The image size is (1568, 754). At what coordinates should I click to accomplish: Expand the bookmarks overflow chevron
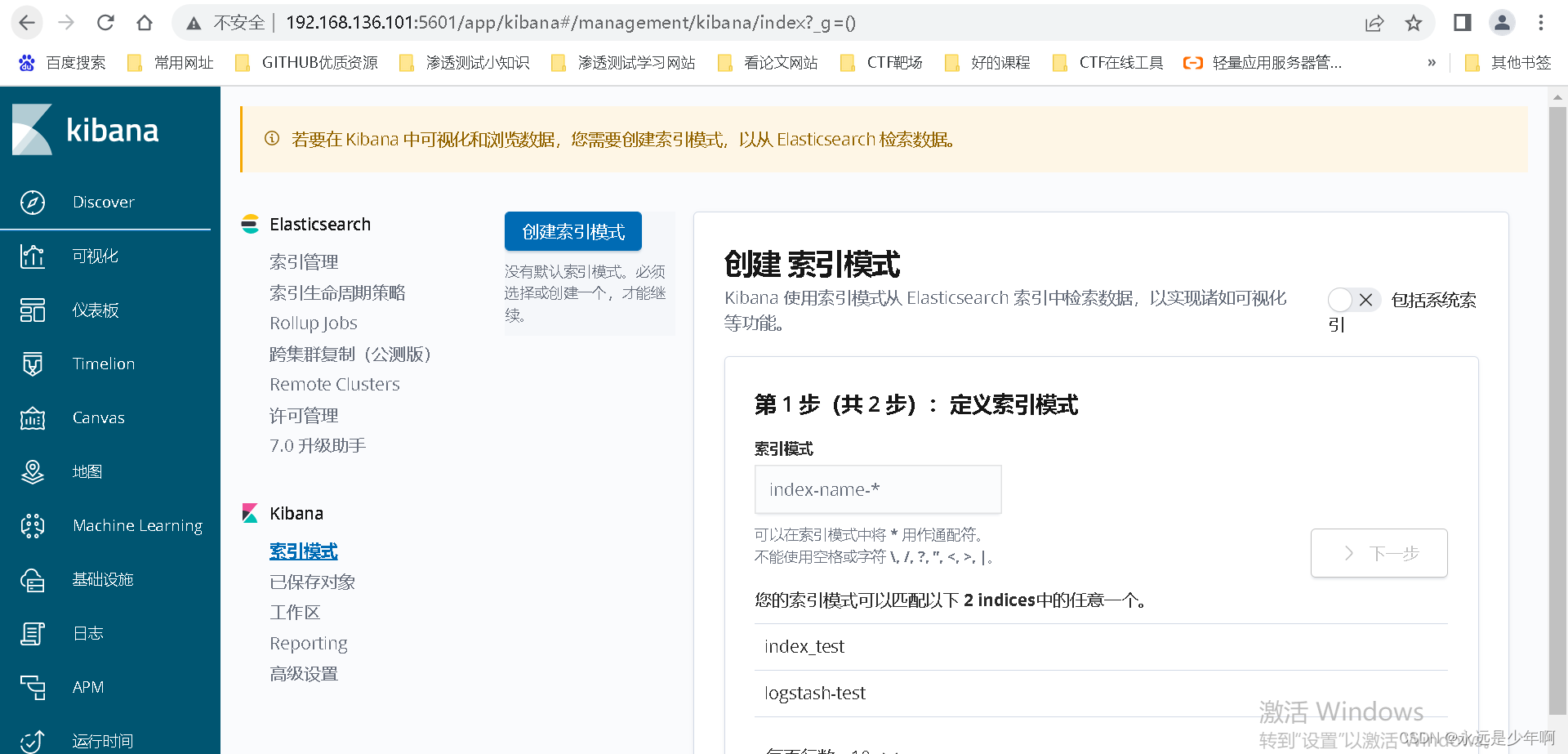[x=1432, y=62]
